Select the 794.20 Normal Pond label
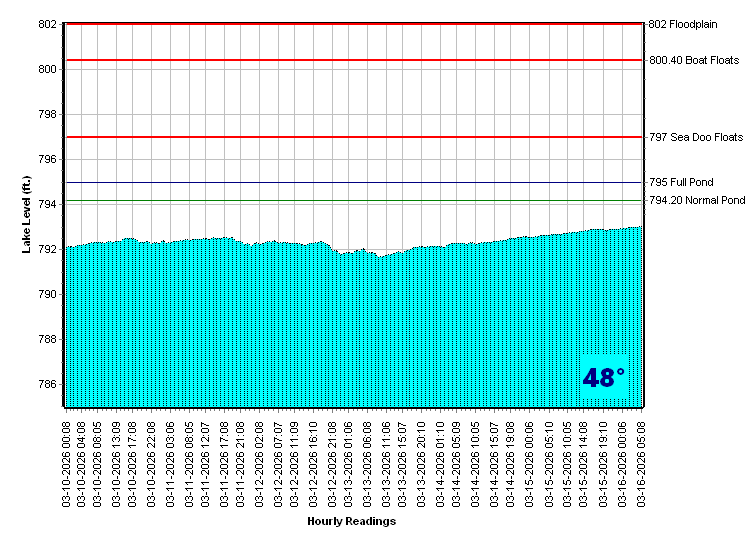Viewport: 750px width, 550px height. 697,201
